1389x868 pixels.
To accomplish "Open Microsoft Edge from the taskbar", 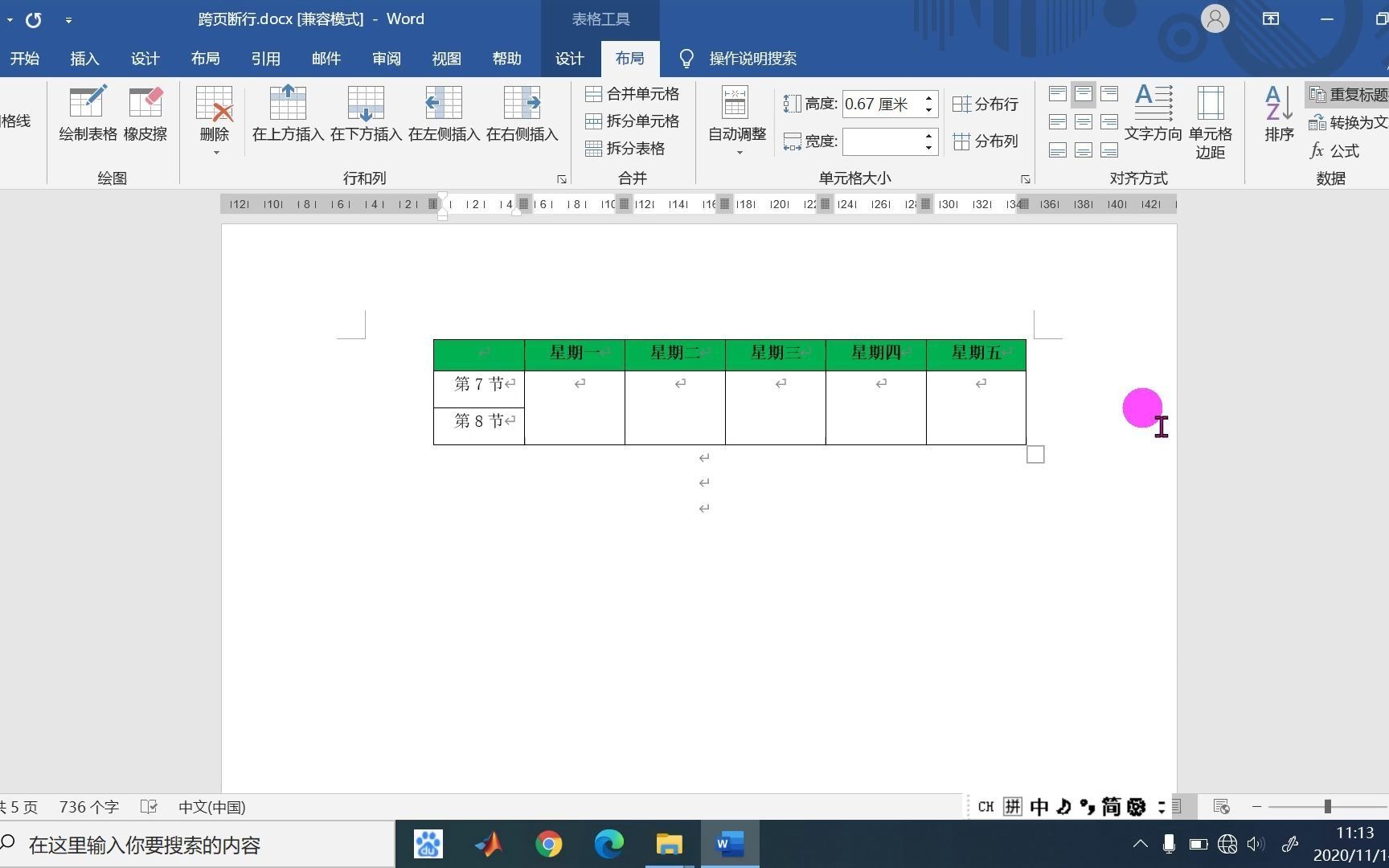I will tap(608, 844).
